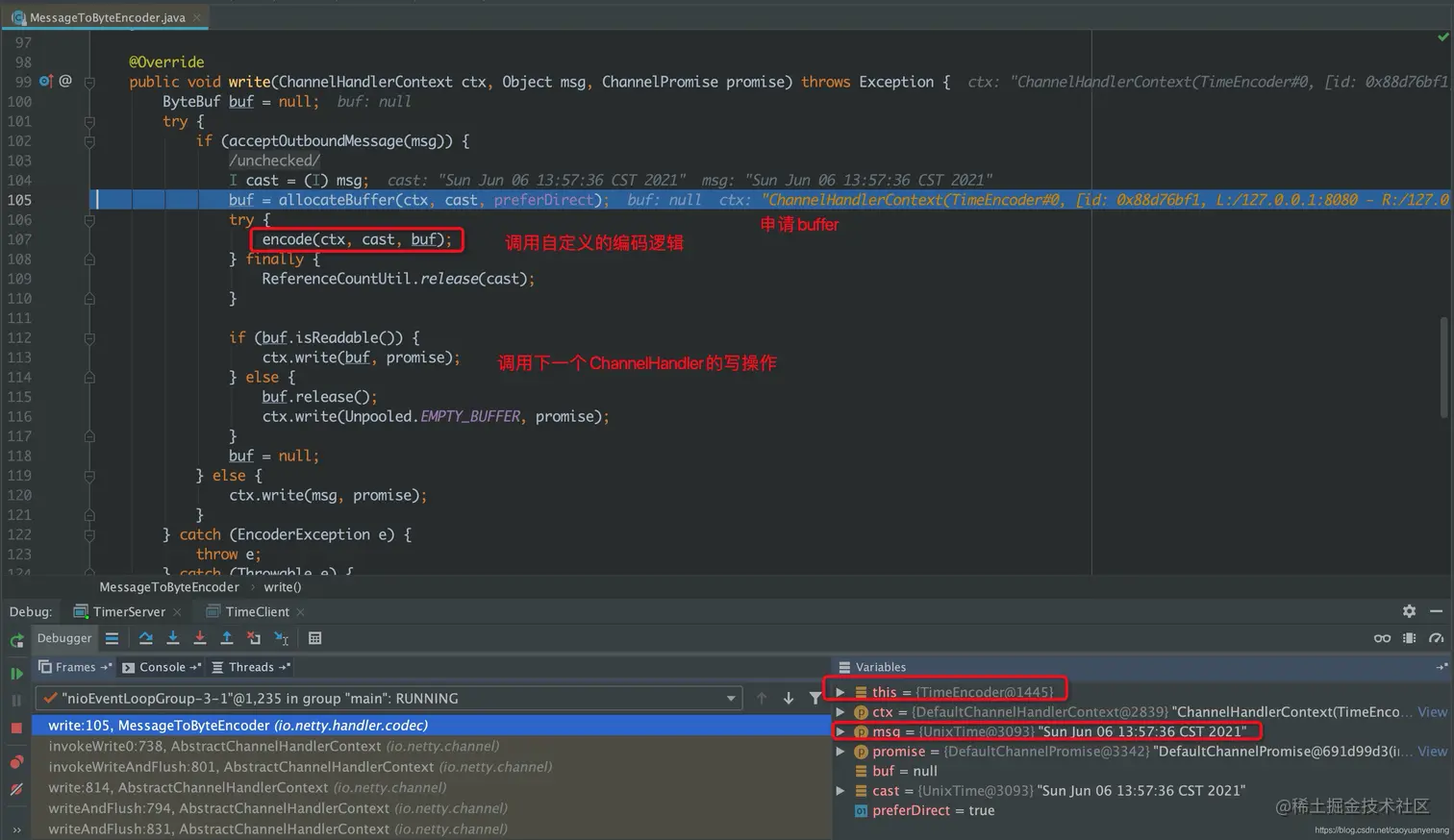Expand the cast variable node
Image resolution: width=1454 pixels, height=840 pixels.
point(840,791)
